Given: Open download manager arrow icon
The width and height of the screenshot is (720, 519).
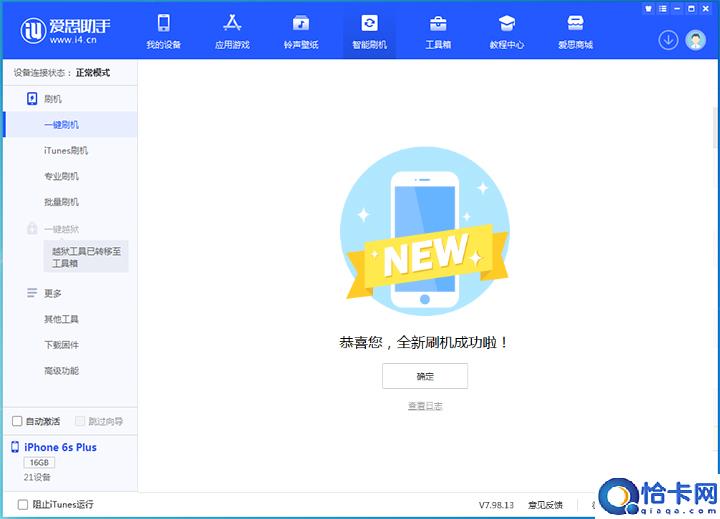Looking at the screenshot, I should [668, 40].
